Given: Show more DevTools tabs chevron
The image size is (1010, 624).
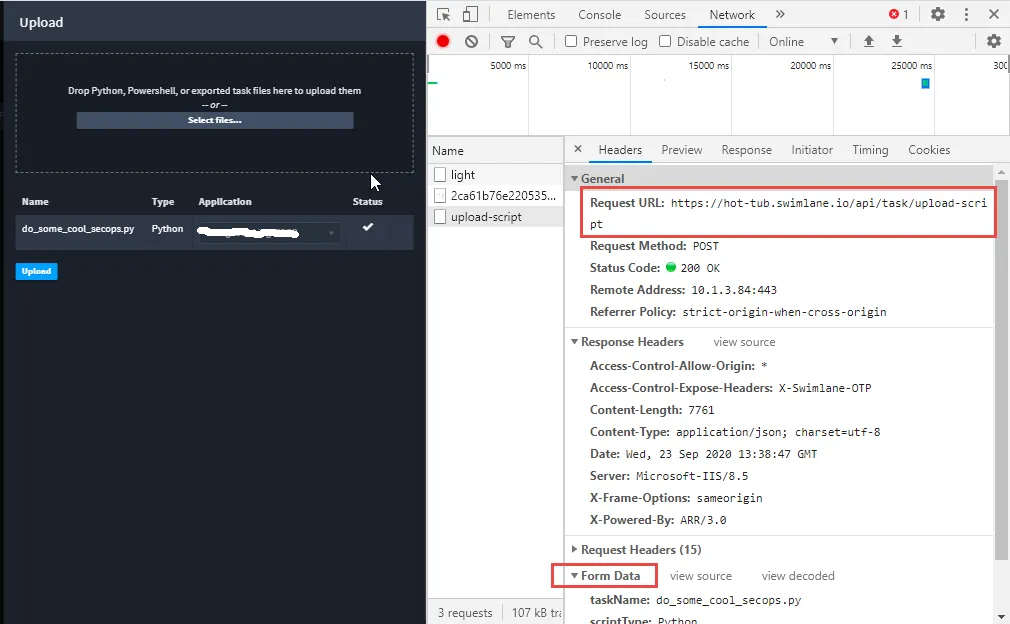Looking at the screenshot, I should pyautogui.click(x=780, y=14).
